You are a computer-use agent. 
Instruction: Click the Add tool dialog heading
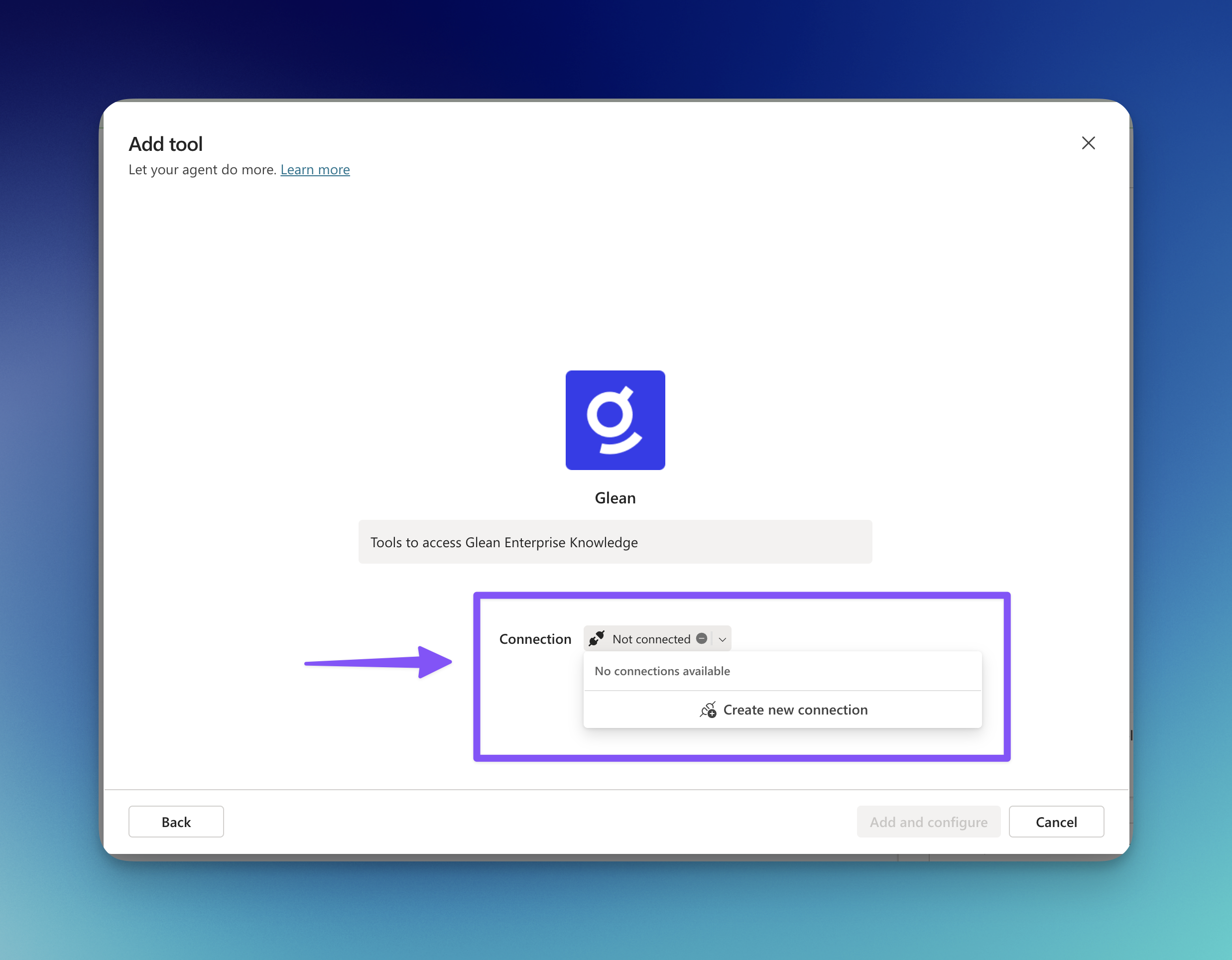[x=165, y=144]
